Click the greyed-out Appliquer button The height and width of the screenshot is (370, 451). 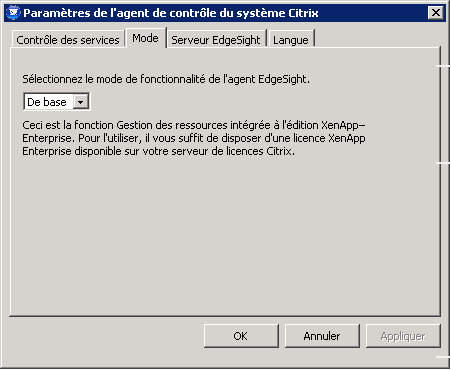pos(403,336)
